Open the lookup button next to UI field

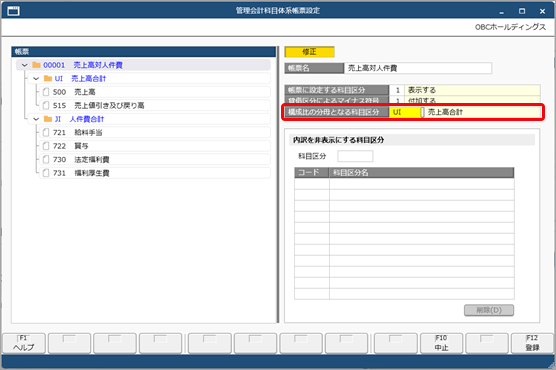422,112
